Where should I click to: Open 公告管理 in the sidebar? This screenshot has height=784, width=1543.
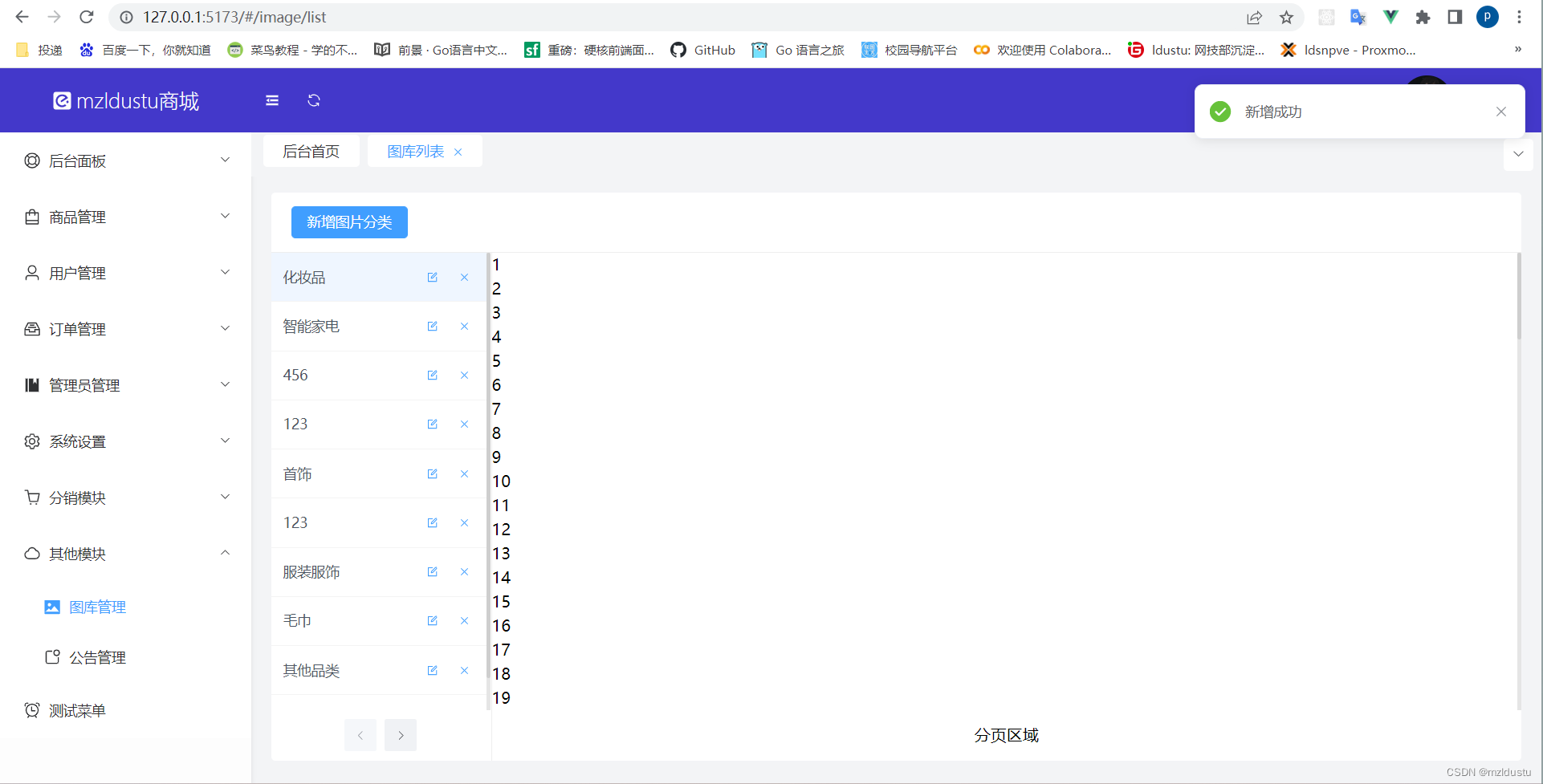coord(126,657)
